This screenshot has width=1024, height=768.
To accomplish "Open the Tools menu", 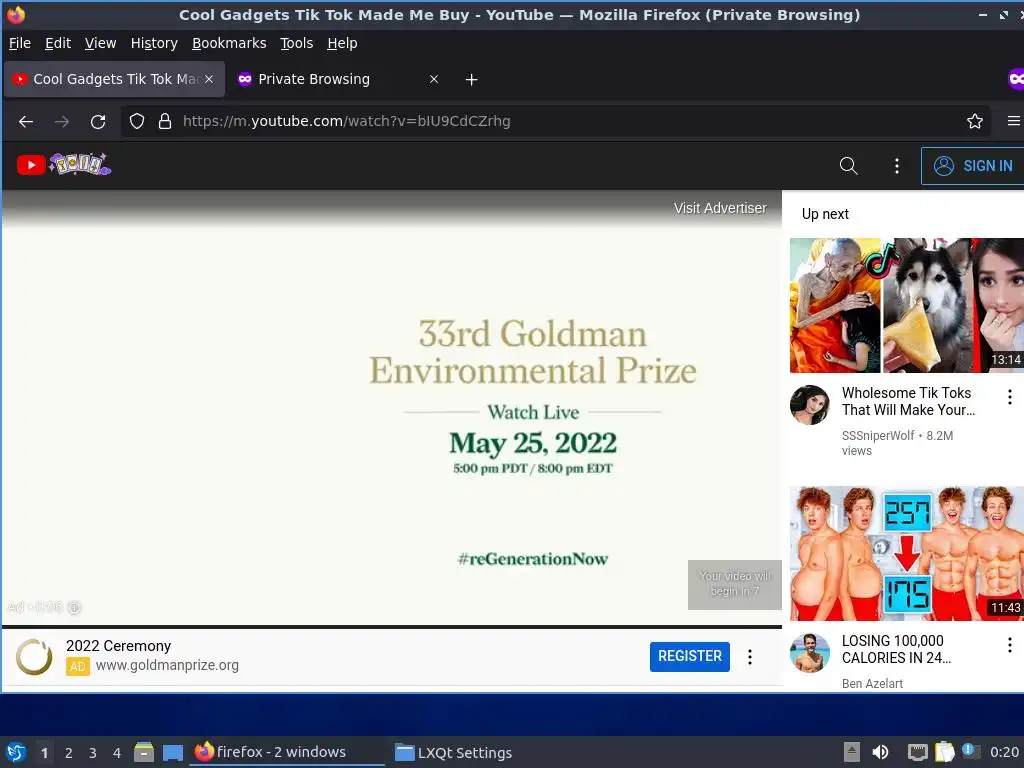I will pyautogui.click(x=296, y=43).
